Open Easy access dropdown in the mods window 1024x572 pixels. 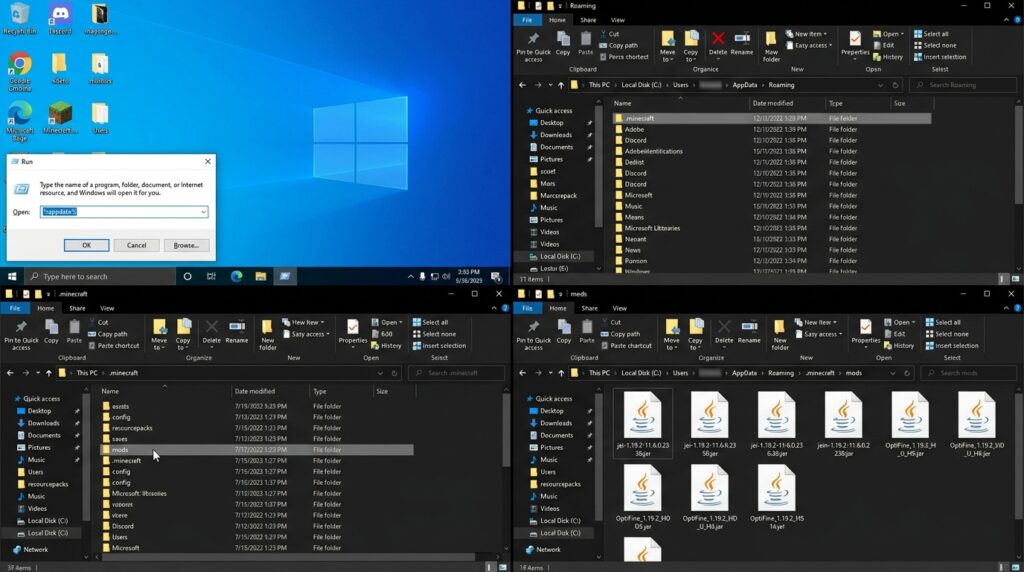(x=818, y=334)
